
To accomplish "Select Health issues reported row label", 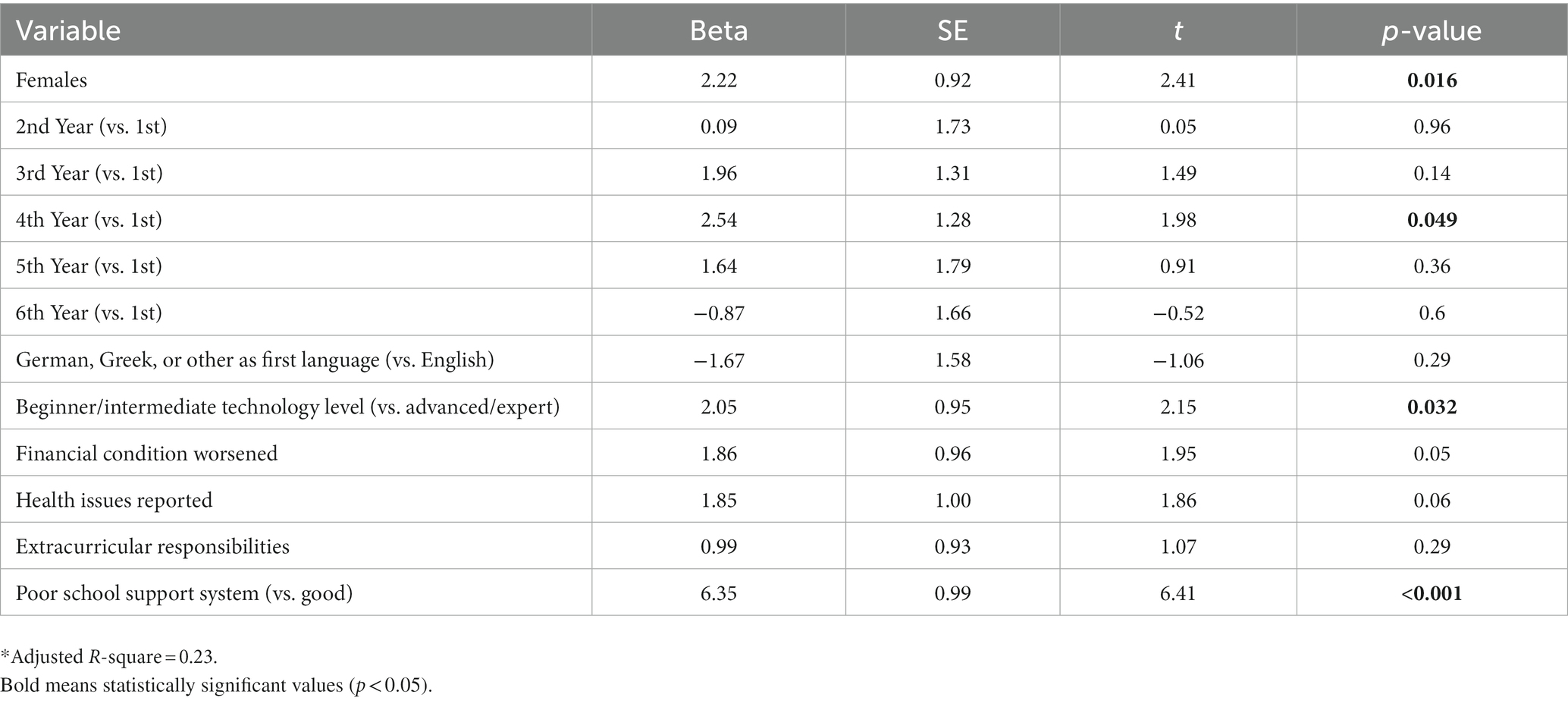I will (x=114, y=501).
